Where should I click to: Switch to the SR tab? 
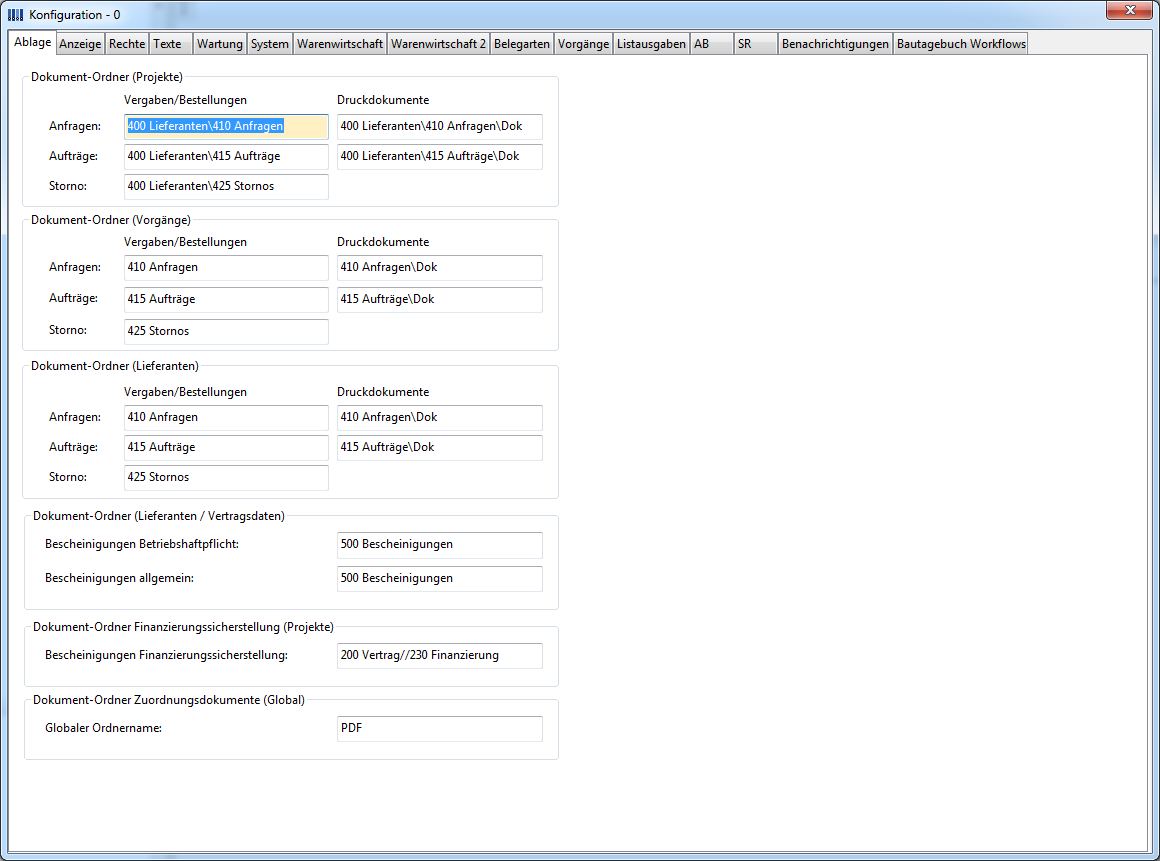[755, 44]
